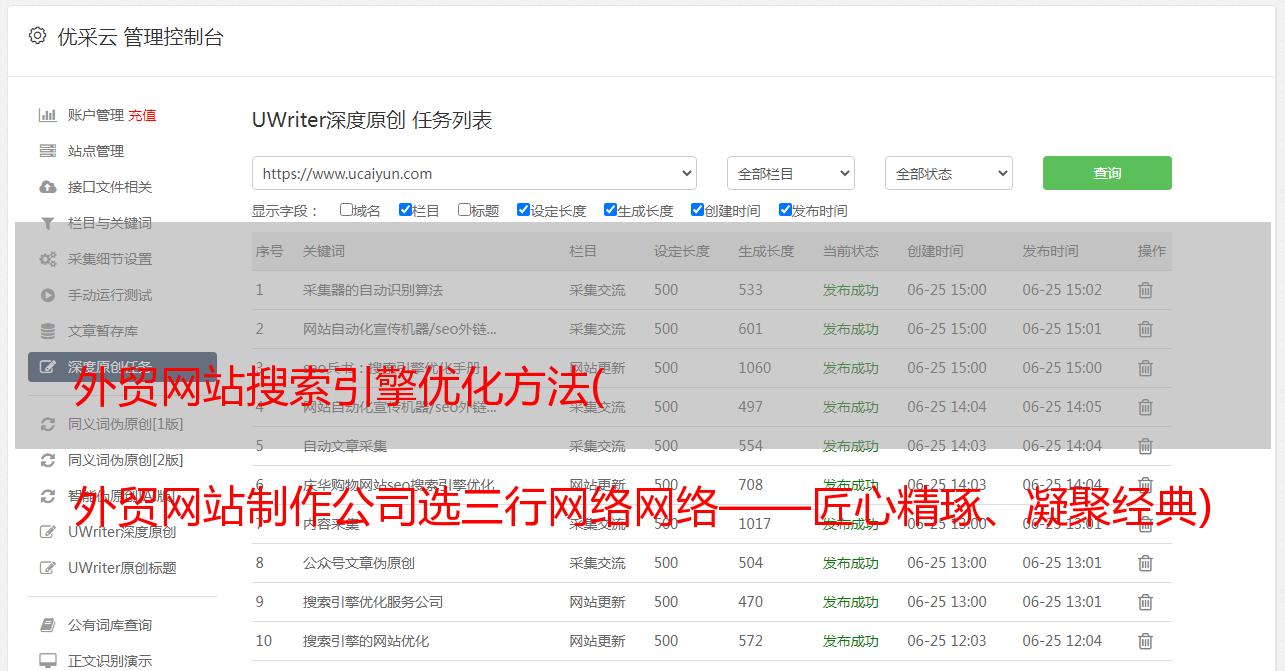Image resolution: width=1285 pixels, height=671 pixels.
Task: Uncheck the 栏目 display field checkbox
Action: point(405,210)
